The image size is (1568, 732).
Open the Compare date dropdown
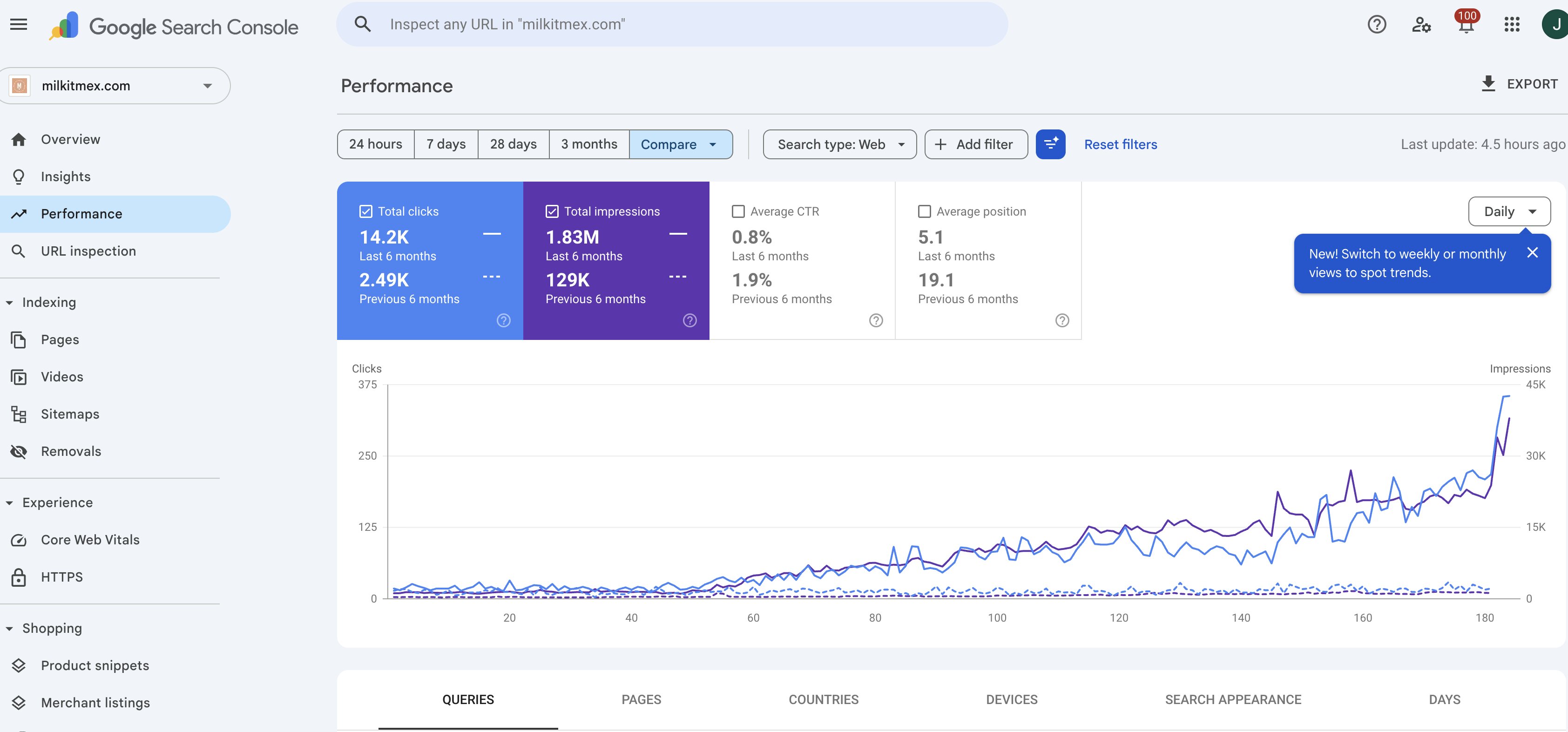681,144
